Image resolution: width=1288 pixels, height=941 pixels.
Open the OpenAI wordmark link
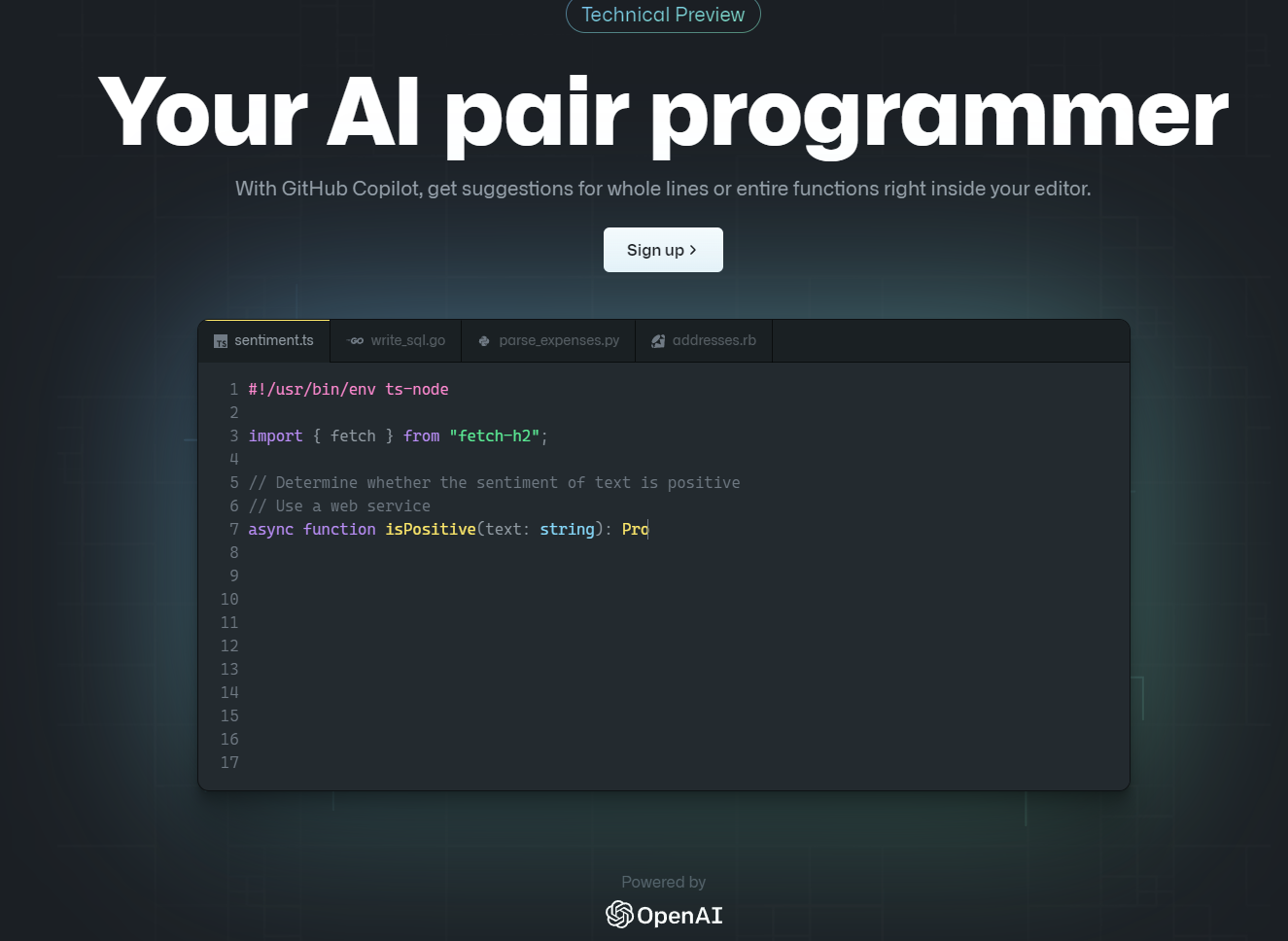pos(679,915)
